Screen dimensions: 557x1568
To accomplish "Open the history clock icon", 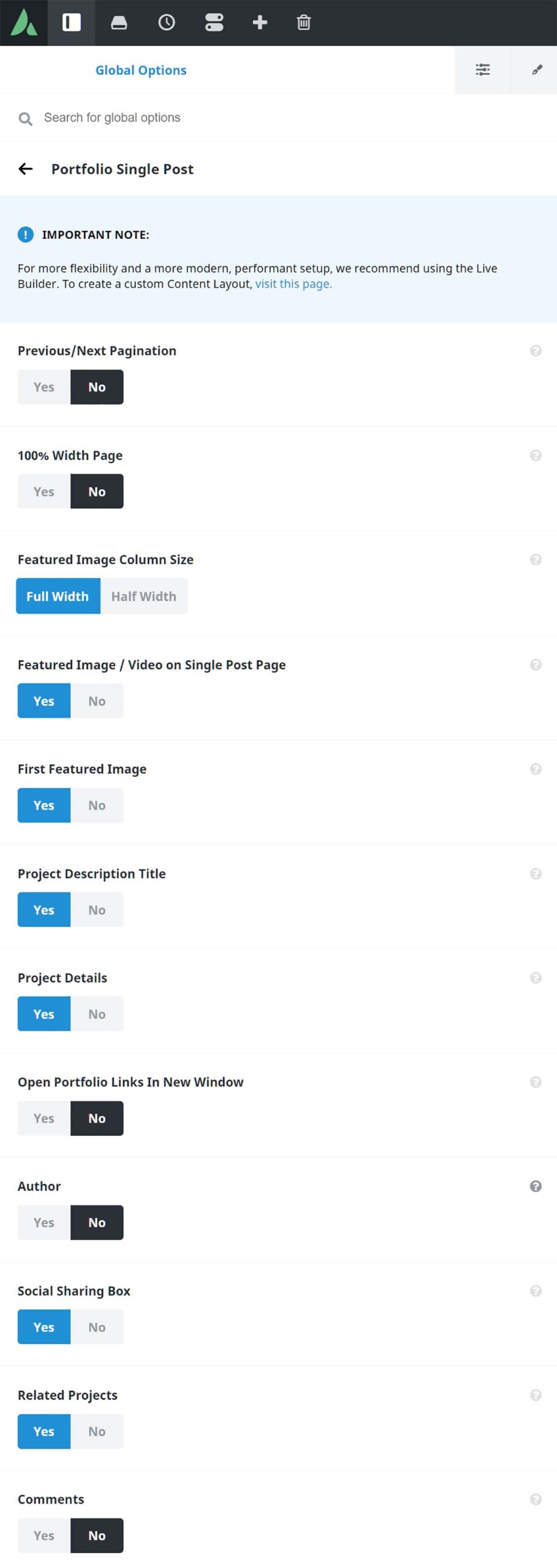I will (167, 23).
